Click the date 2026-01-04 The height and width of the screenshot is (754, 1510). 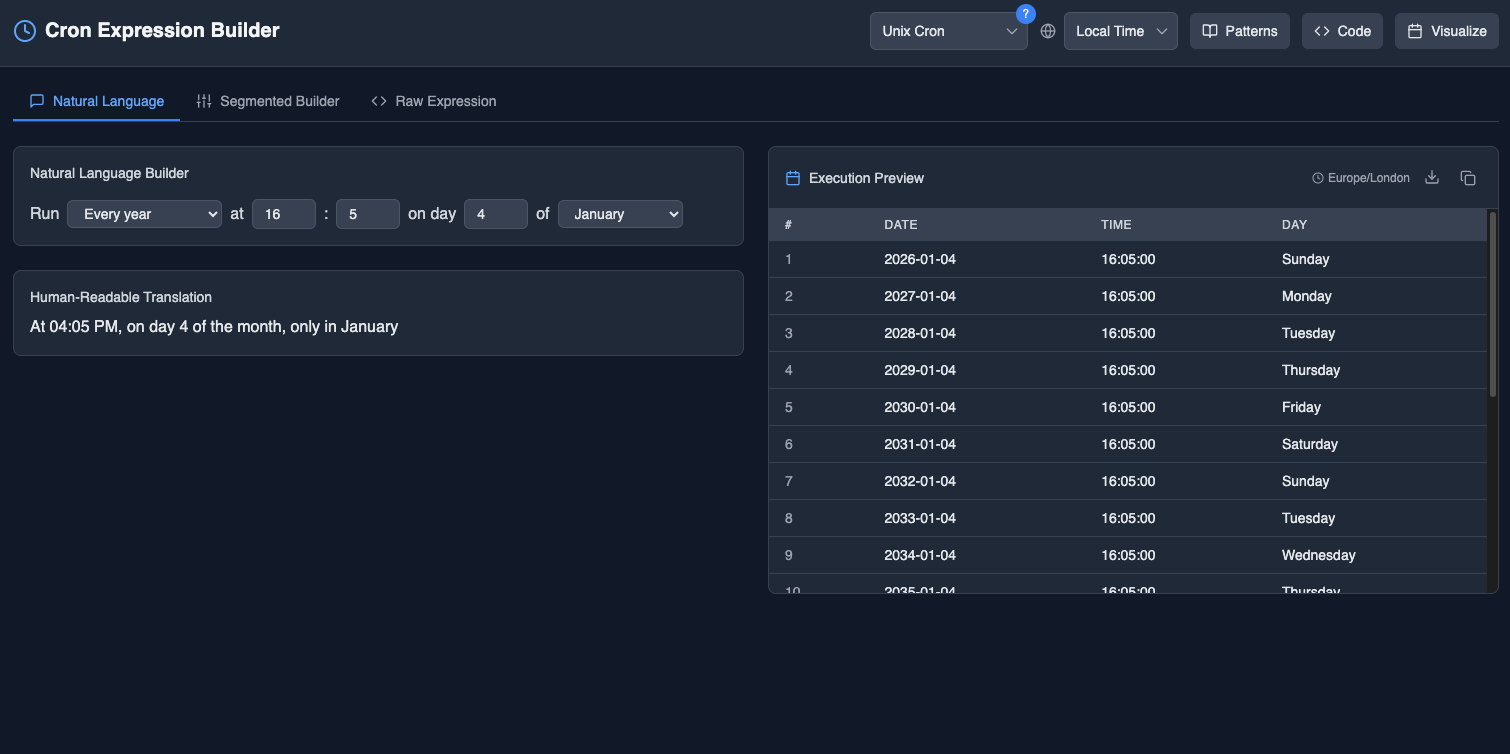tap(920, 259)
